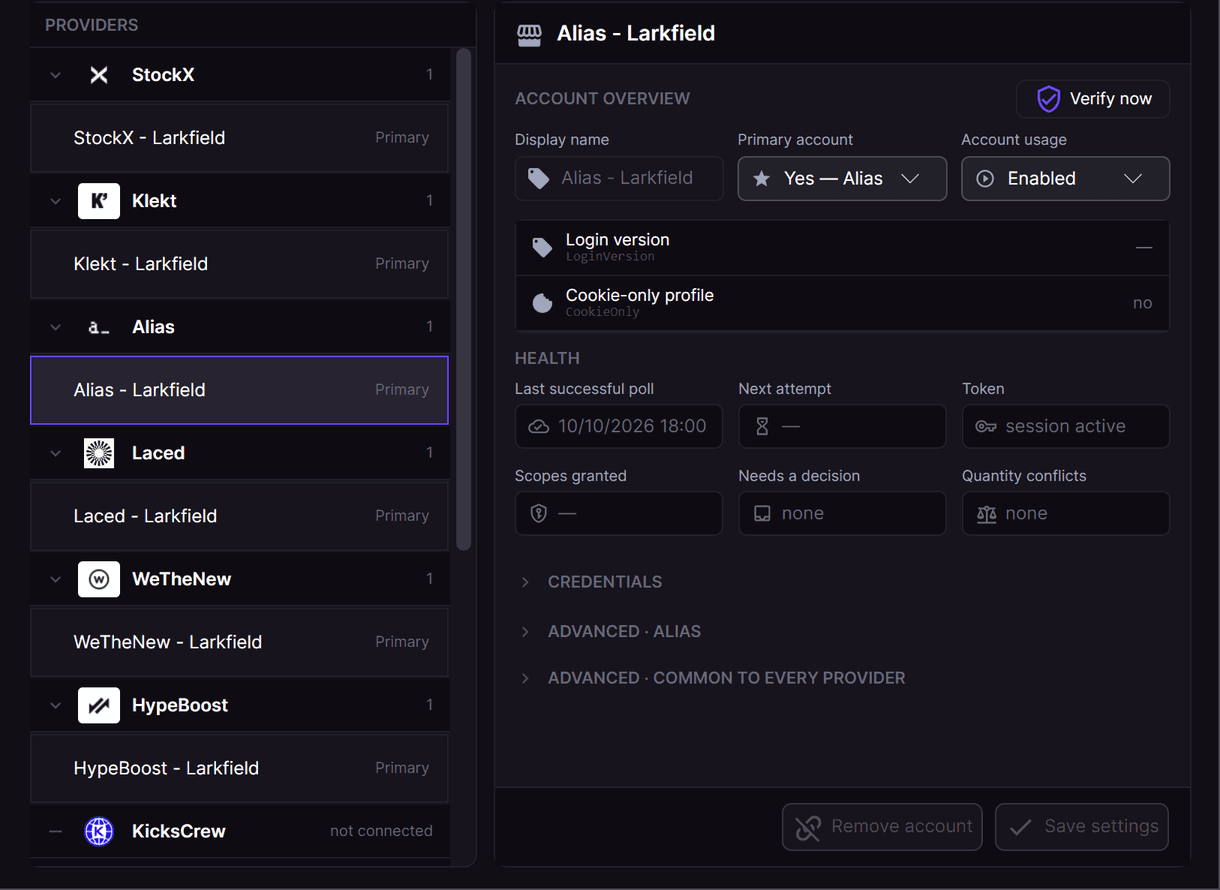Screen dimensions: 1220x890
Task: Click the play-circle icon in Account usage
Action: pyautogui.click(x=985, y=179)
